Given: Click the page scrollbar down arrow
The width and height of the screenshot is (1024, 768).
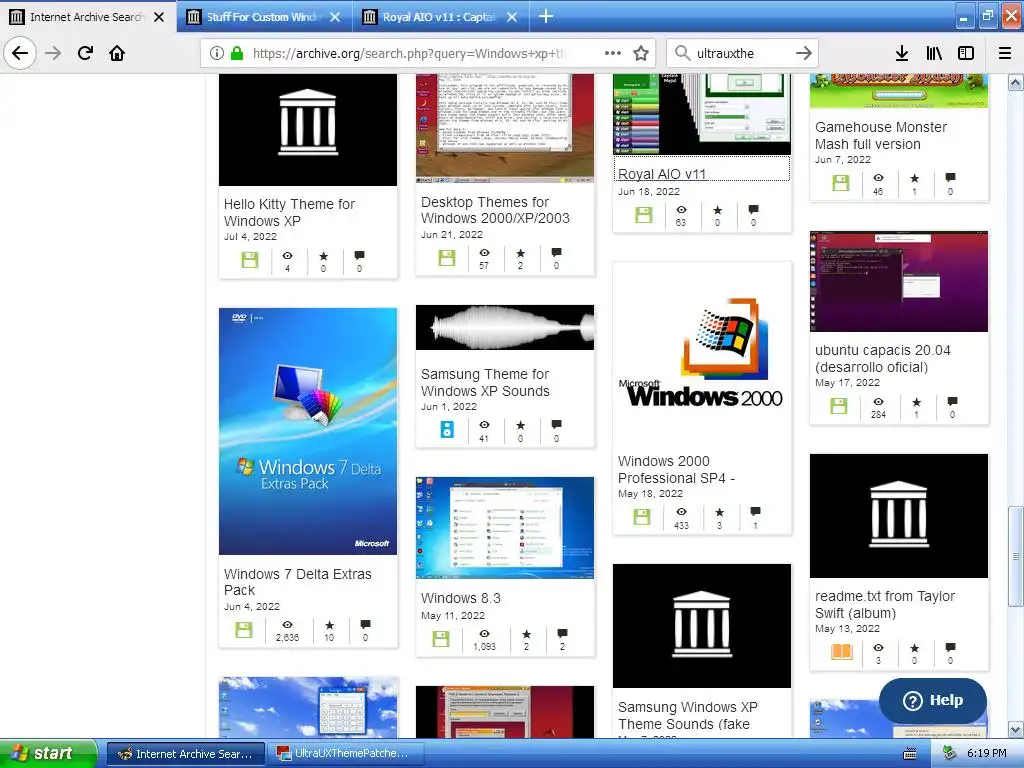Looking at the screenshot, I should click(x=1016, y=729).
